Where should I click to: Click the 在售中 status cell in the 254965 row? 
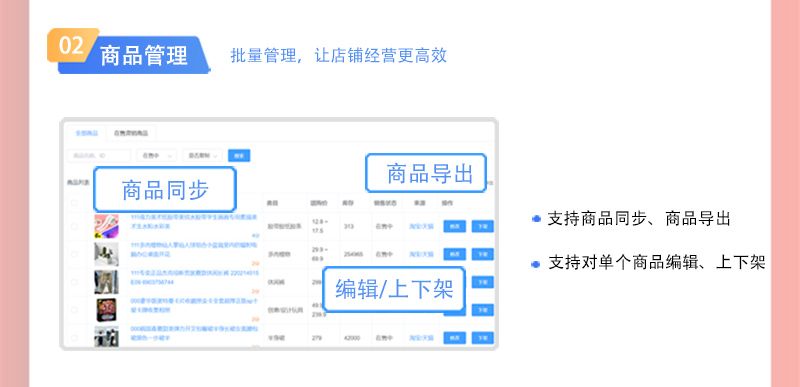pos(384,254)
